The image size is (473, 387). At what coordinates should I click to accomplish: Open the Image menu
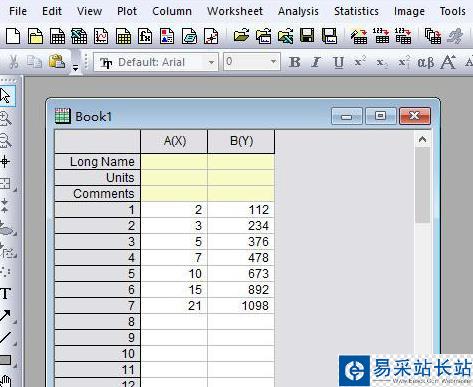point(409,11)
